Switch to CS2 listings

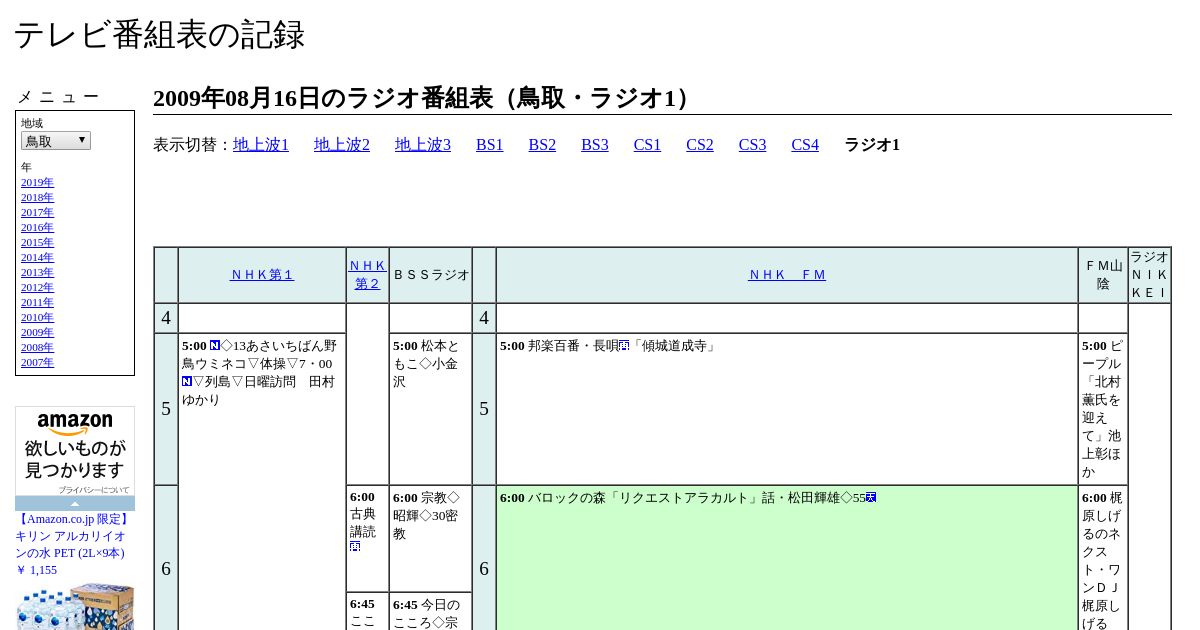[700, 145]
